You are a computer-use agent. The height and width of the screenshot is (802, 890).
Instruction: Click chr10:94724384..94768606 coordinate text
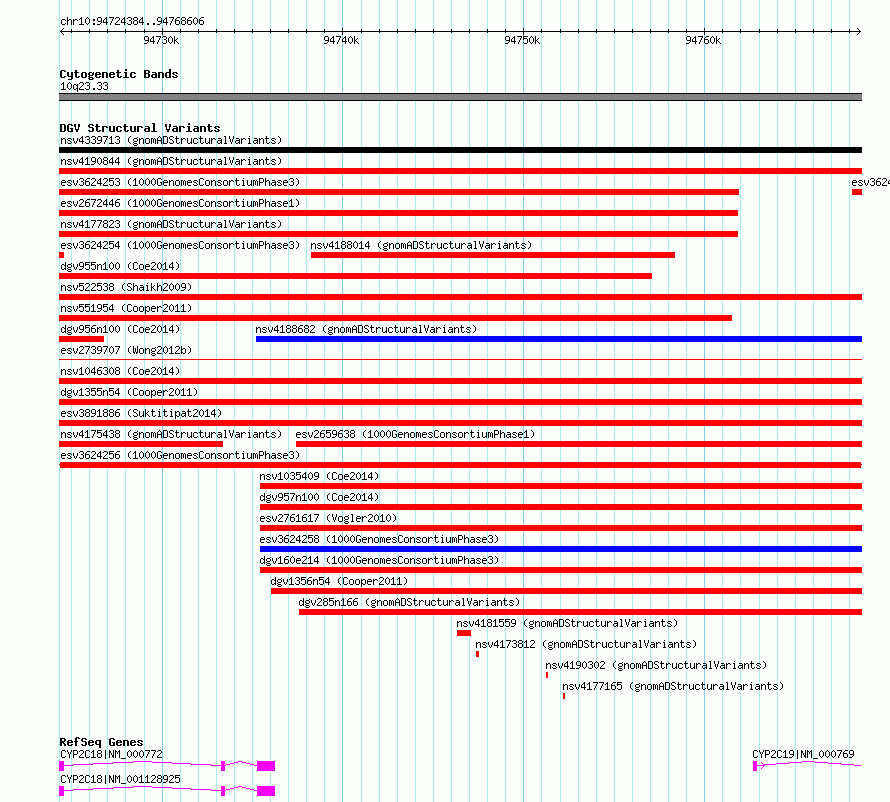(x=132, y=22)
